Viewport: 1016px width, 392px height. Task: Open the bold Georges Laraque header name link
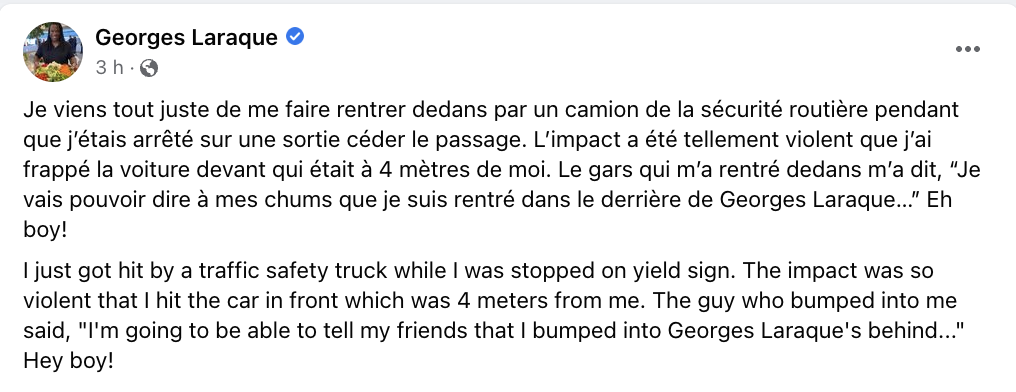click(x=187, y=38)
